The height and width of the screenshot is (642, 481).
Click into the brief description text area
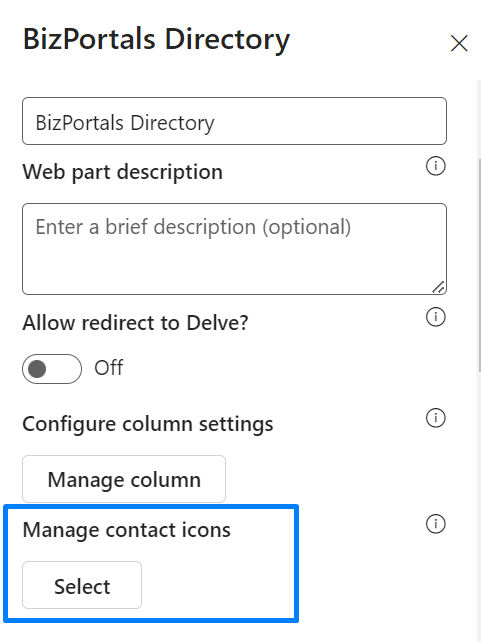[234, 249]
